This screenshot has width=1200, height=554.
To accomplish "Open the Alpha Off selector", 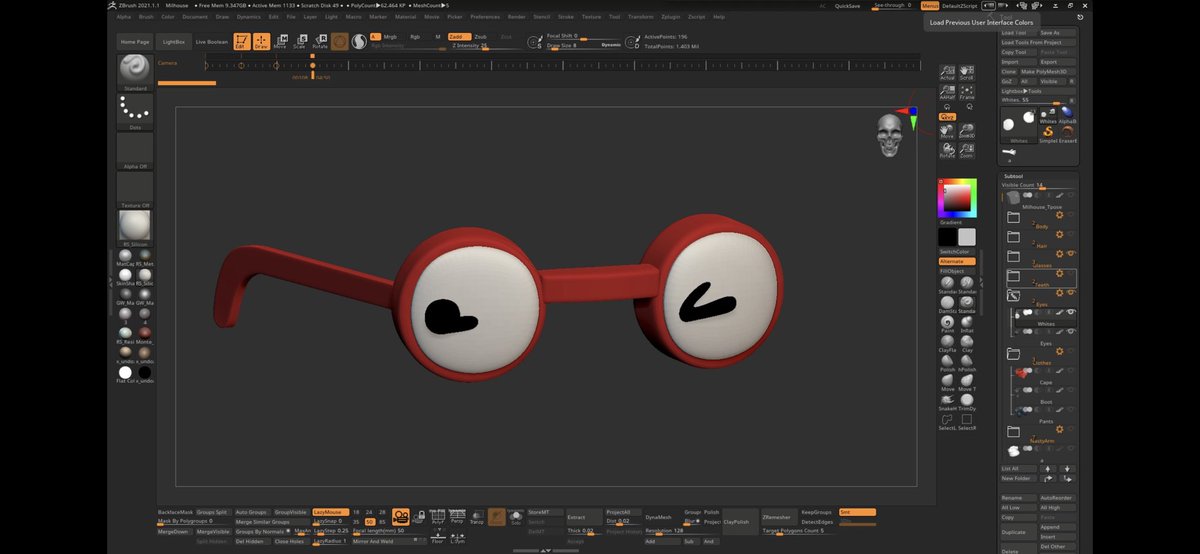I will point(134,151).
